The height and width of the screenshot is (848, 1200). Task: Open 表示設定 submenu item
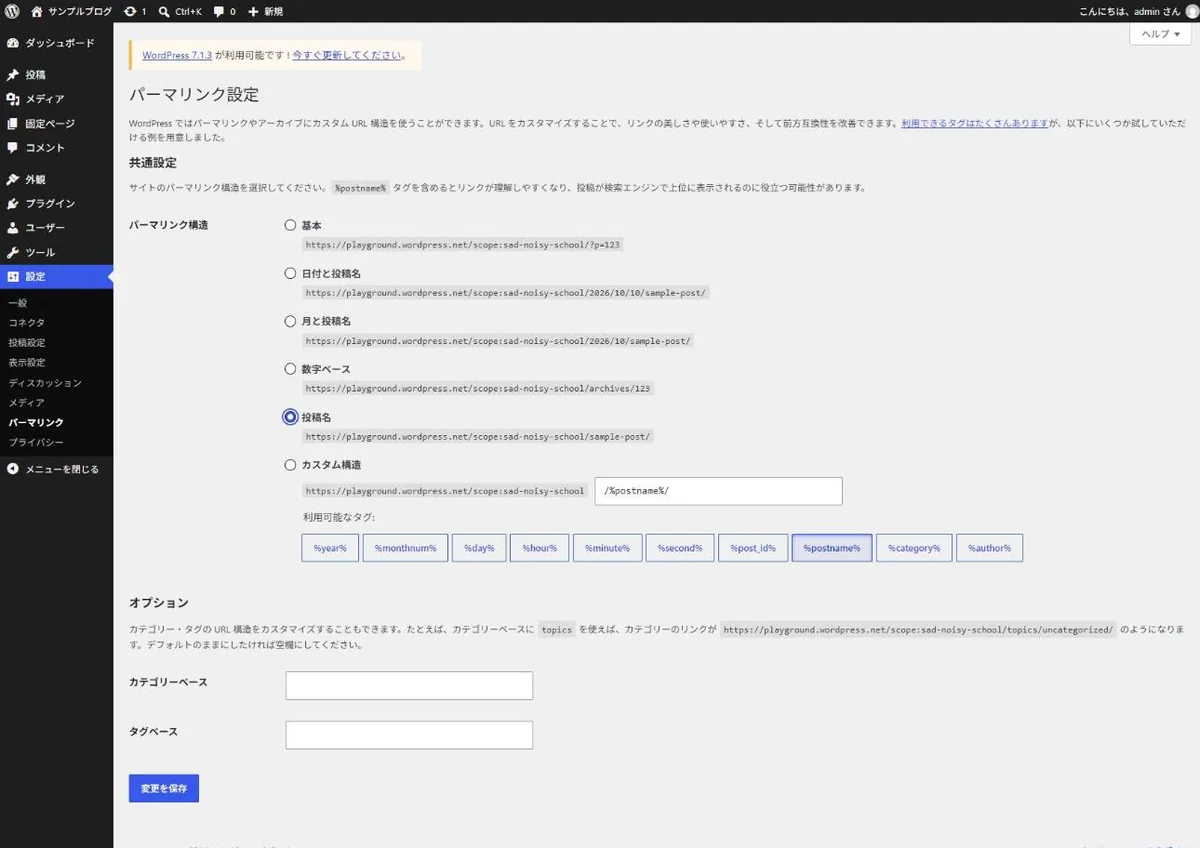(x=27, y=363)
